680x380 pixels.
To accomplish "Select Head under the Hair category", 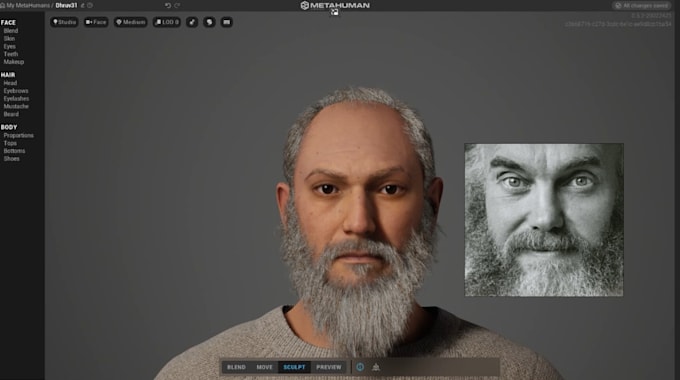I will tap(10, 83).
